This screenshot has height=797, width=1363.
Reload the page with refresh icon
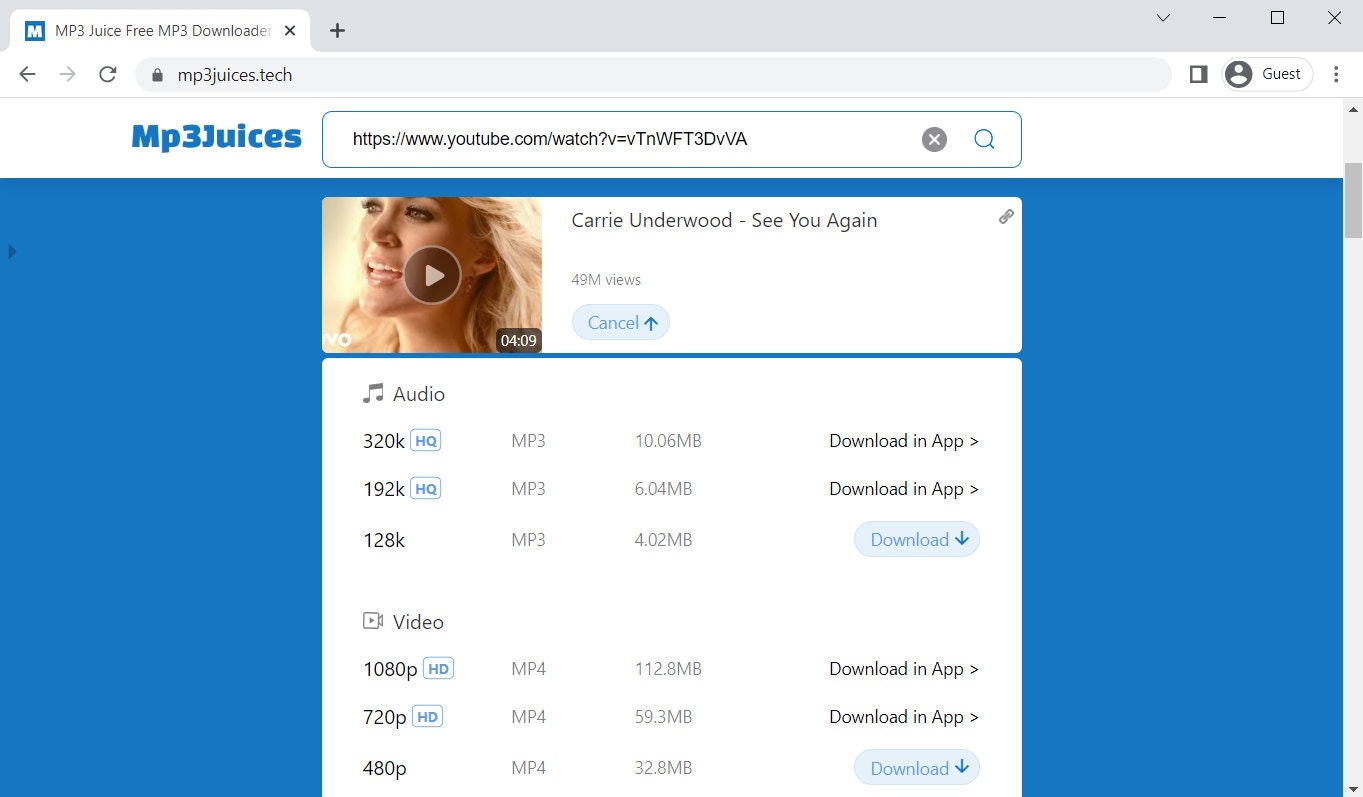tap(108, 74)
